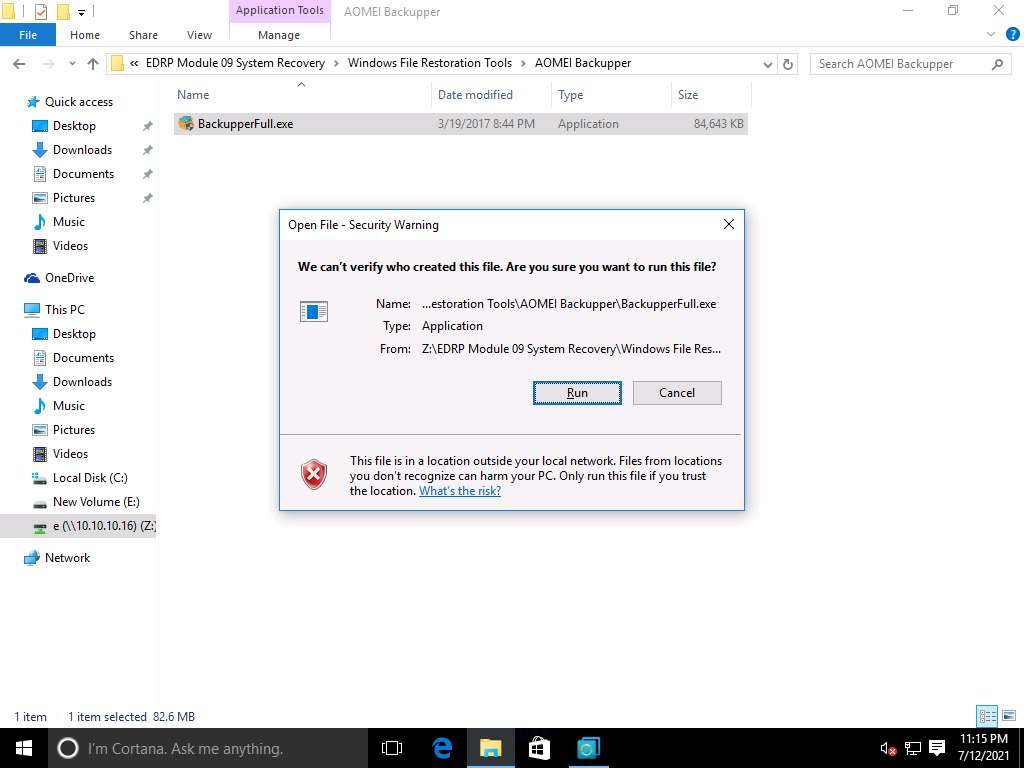Open the Windows Start menu
The image size is (1024, 768).
click(24, 748)
